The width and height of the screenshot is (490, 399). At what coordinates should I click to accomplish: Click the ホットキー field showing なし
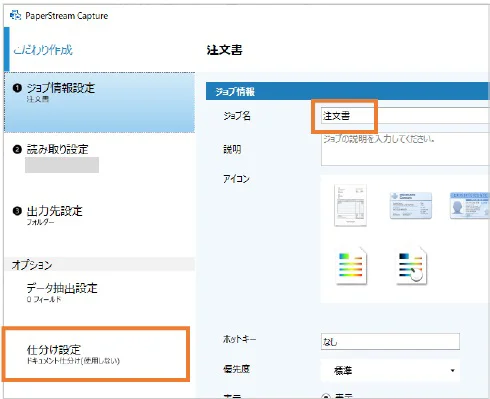(x=390, y=341)
